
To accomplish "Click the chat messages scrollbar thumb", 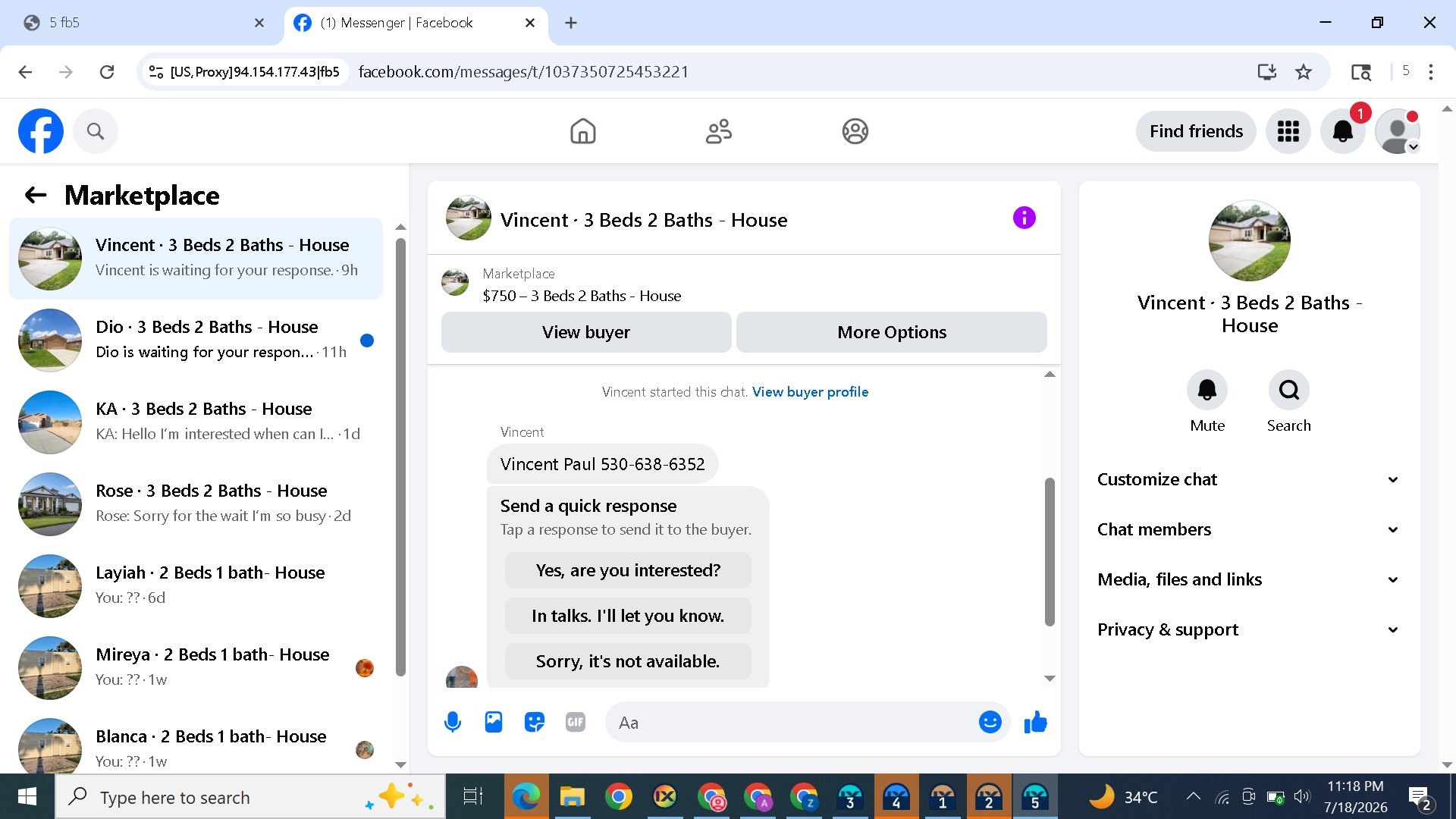I will [1050, 551].
